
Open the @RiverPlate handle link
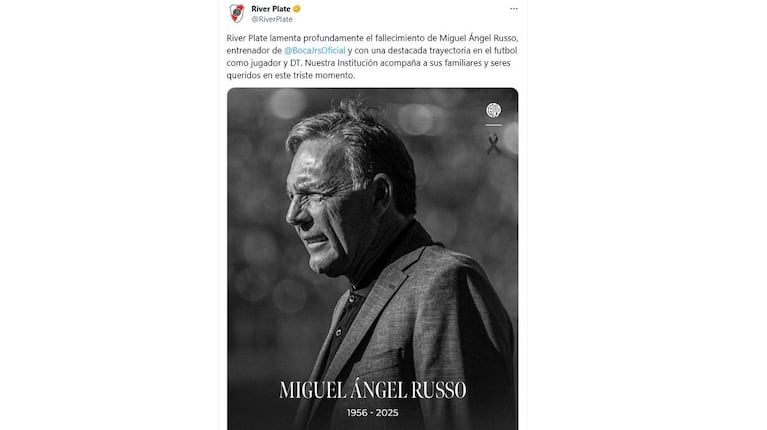coord(272,19)
